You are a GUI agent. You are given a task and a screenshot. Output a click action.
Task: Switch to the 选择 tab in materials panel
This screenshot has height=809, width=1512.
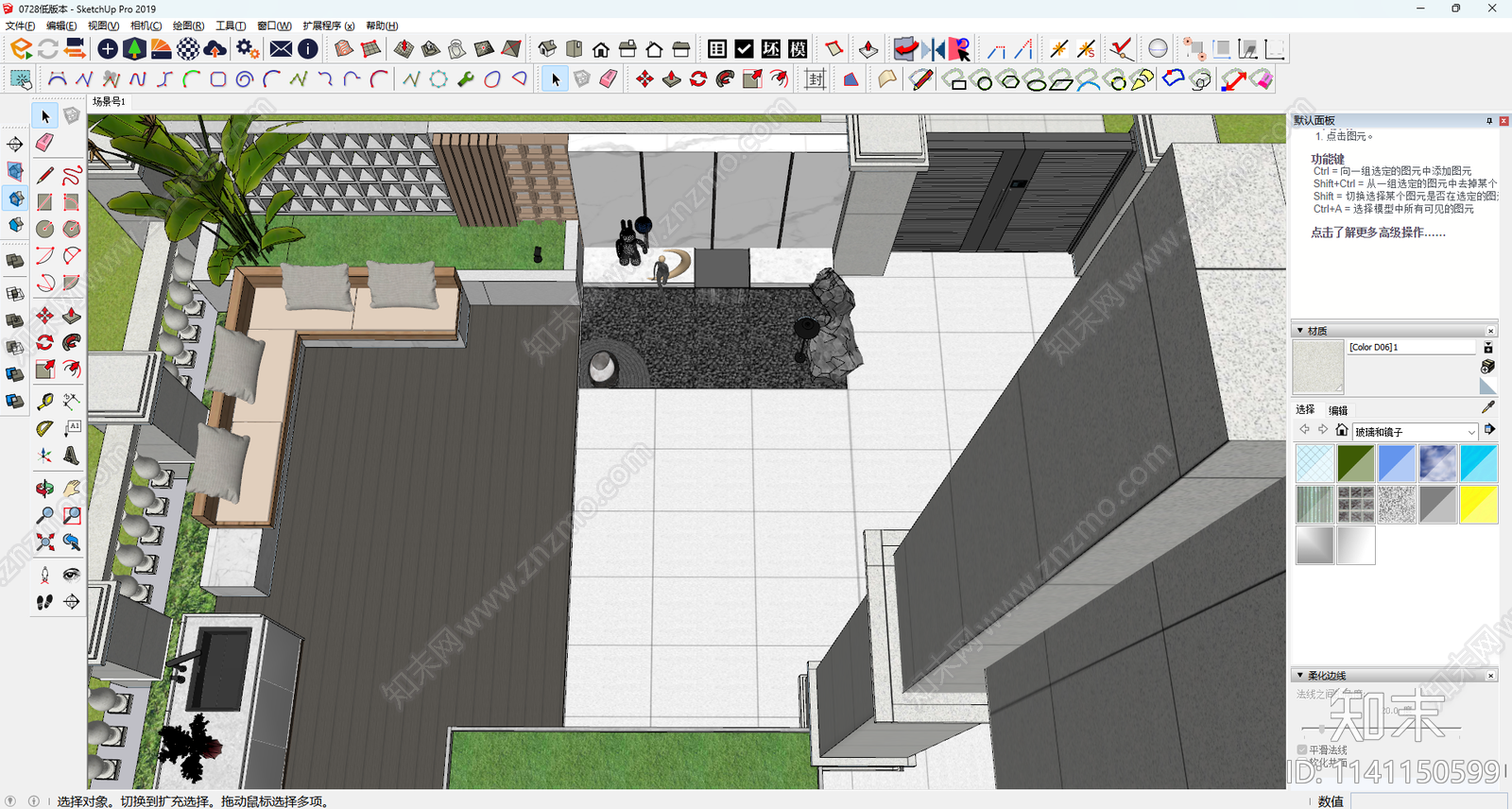(1305, 409)
